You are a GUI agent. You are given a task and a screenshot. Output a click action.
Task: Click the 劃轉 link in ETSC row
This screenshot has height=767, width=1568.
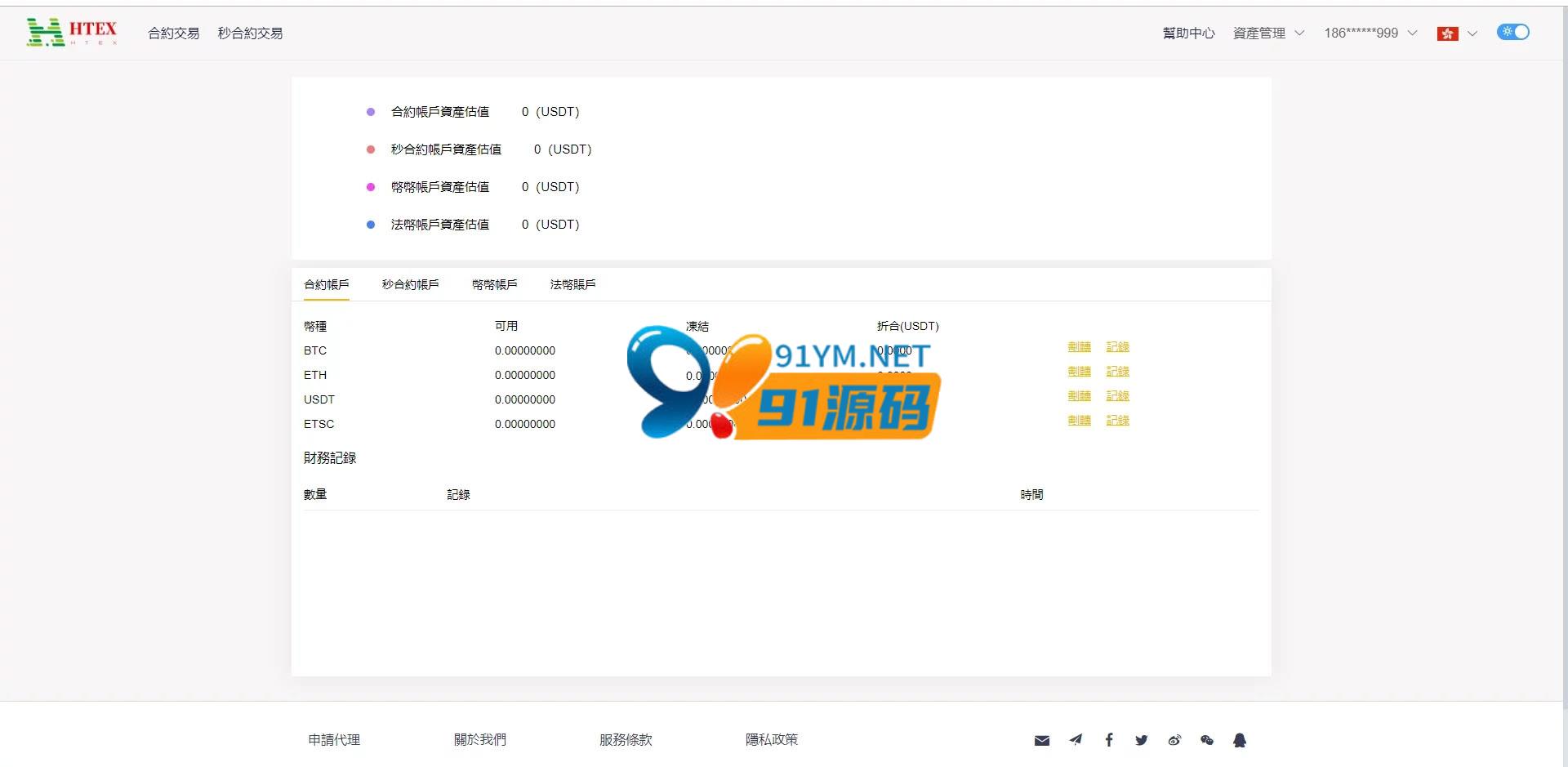coord(1080,421)
